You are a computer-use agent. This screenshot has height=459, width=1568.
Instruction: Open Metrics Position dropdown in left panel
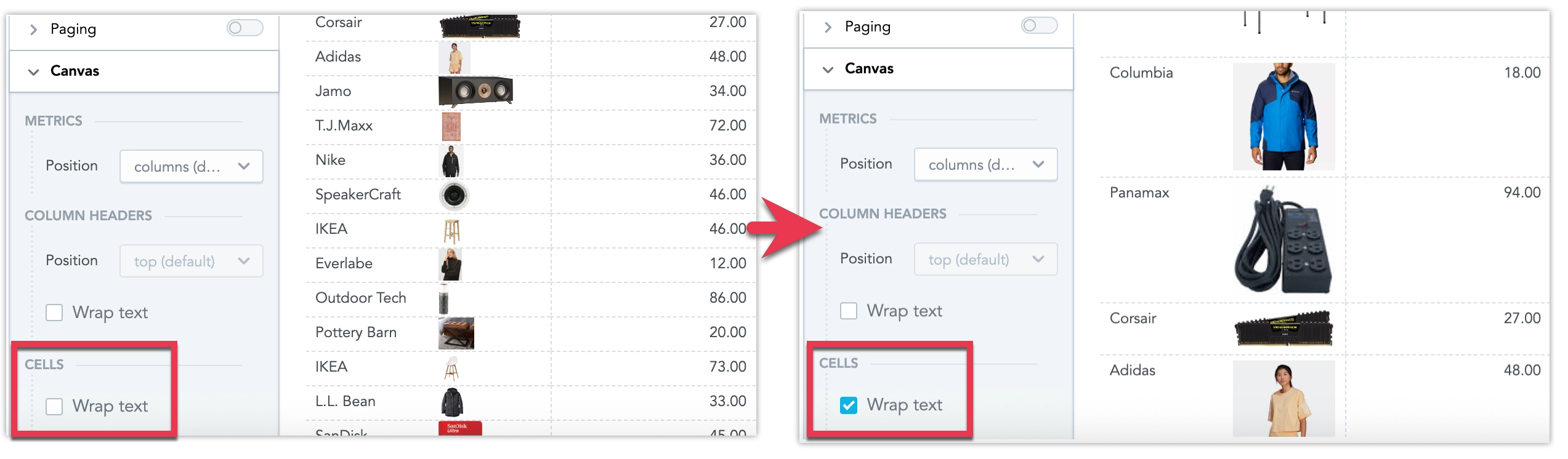(x=191, y=166)
